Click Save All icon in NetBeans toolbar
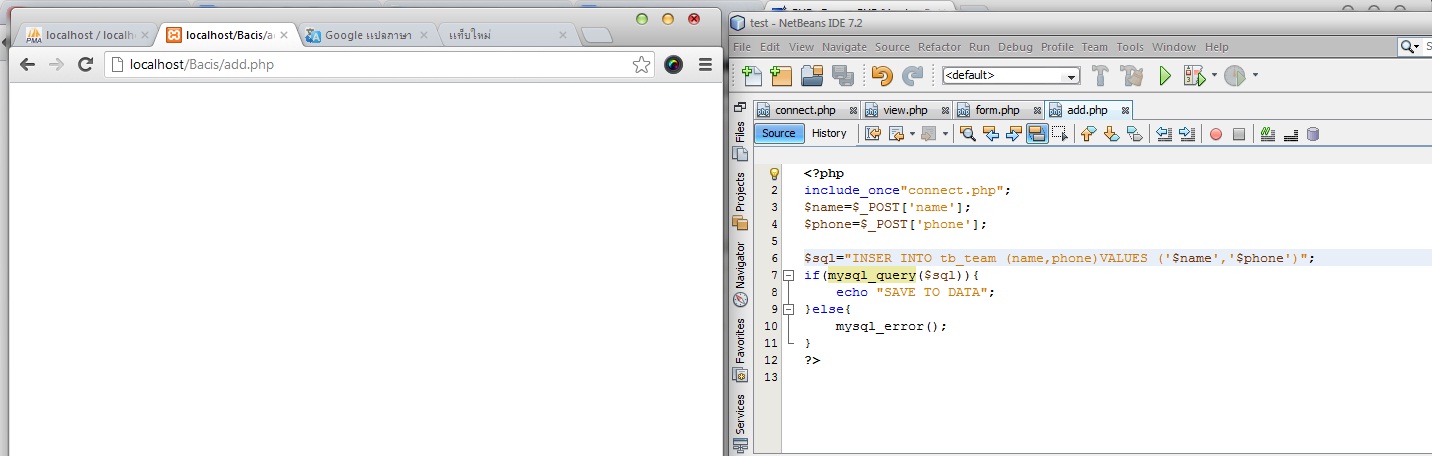1432x456 pixels. [842, 75]
